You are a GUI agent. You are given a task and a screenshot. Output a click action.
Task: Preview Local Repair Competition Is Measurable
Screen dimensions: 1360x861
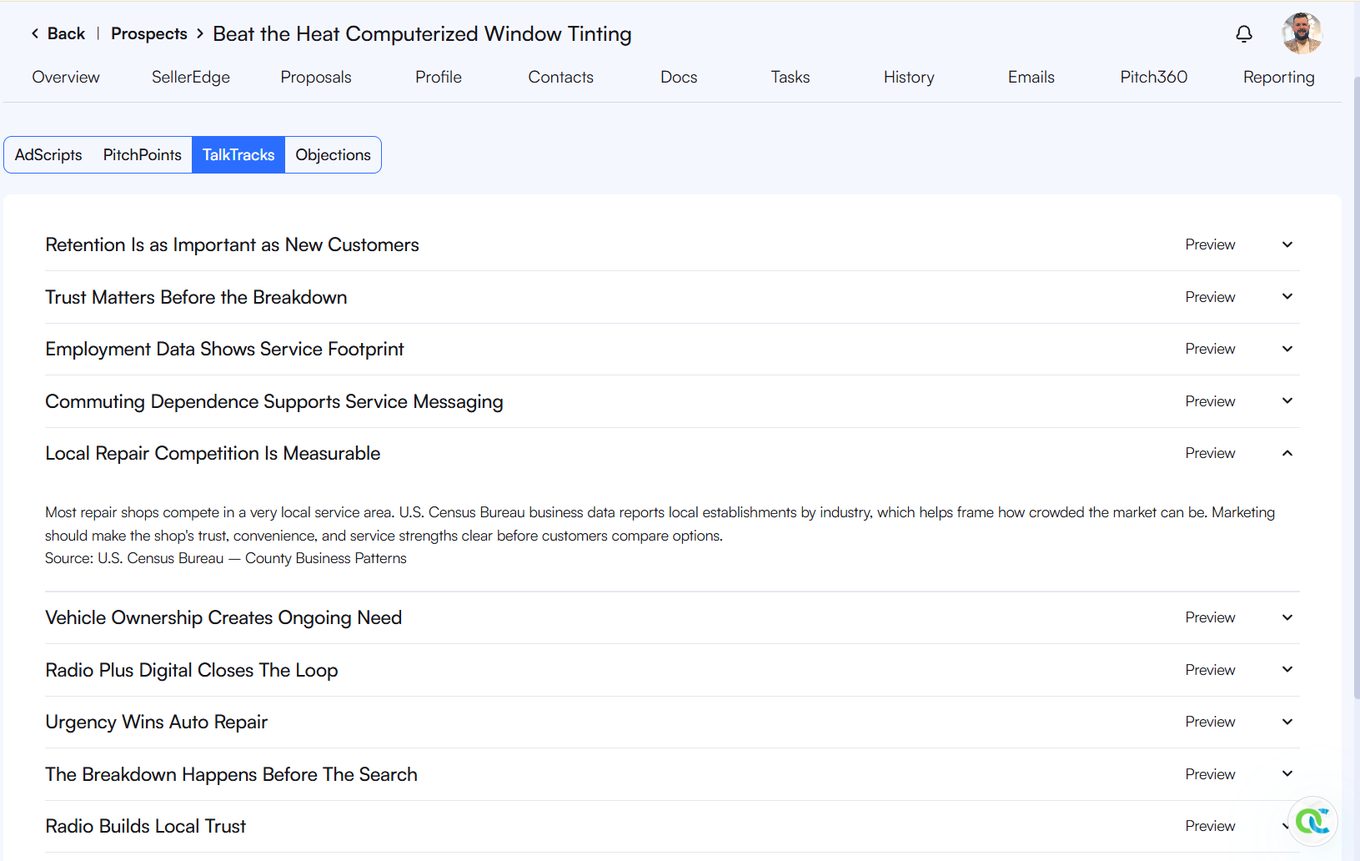(1210, 453)
